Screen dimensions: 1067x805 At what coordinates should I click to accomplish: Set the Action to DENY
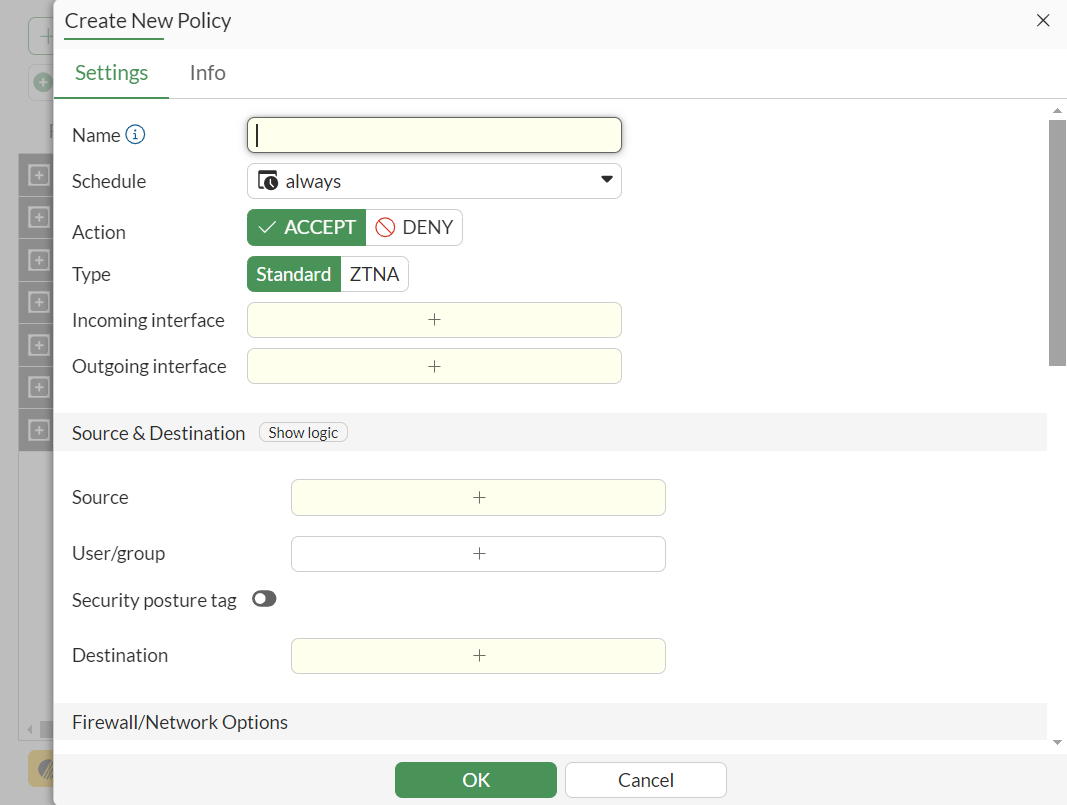point(414,227)
